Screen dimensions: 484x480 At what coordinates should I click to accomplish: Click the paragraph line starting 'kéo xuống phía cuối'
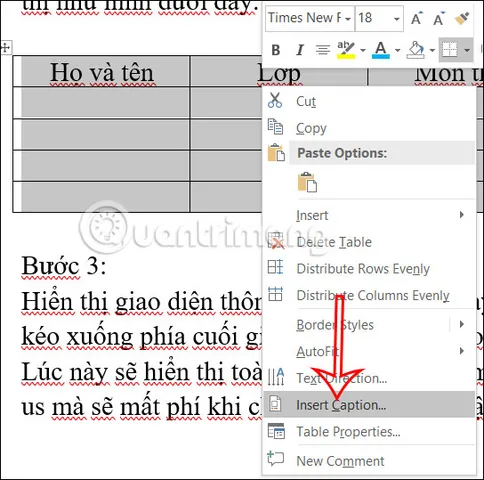click(142, 337)
